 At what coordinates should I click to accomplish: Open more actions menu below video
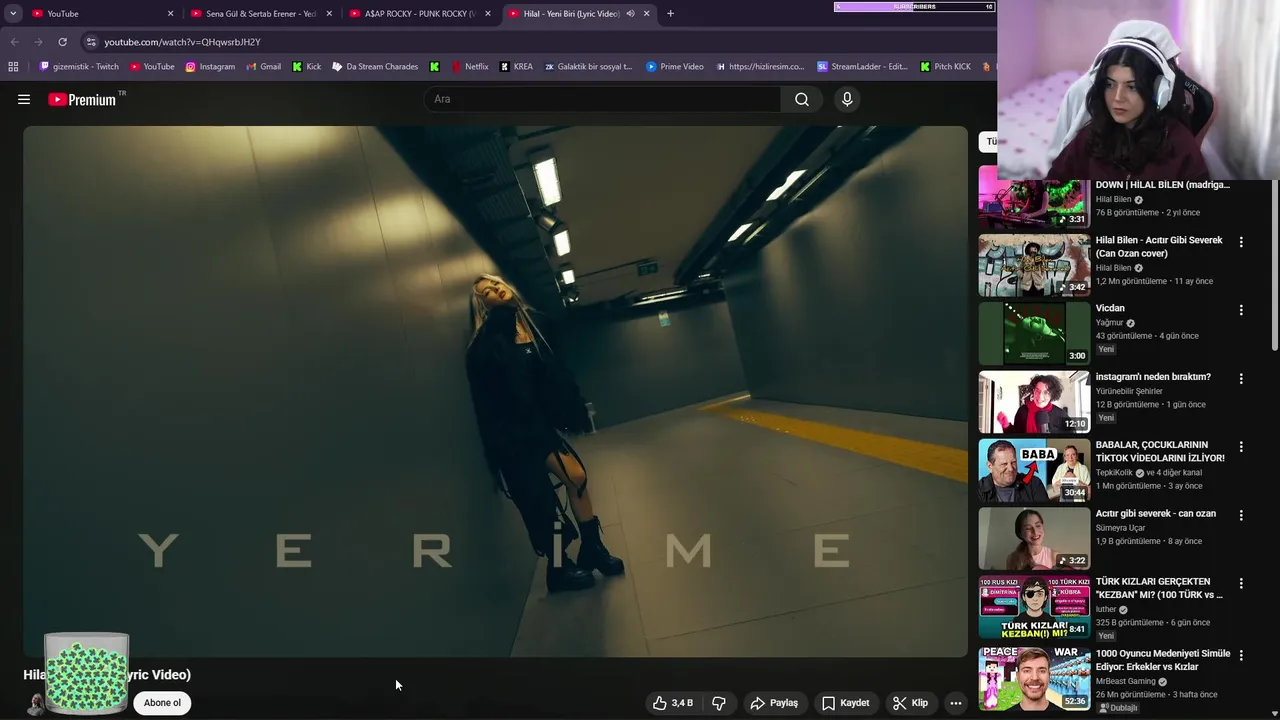pyautogui.click(x=956, y=703)
